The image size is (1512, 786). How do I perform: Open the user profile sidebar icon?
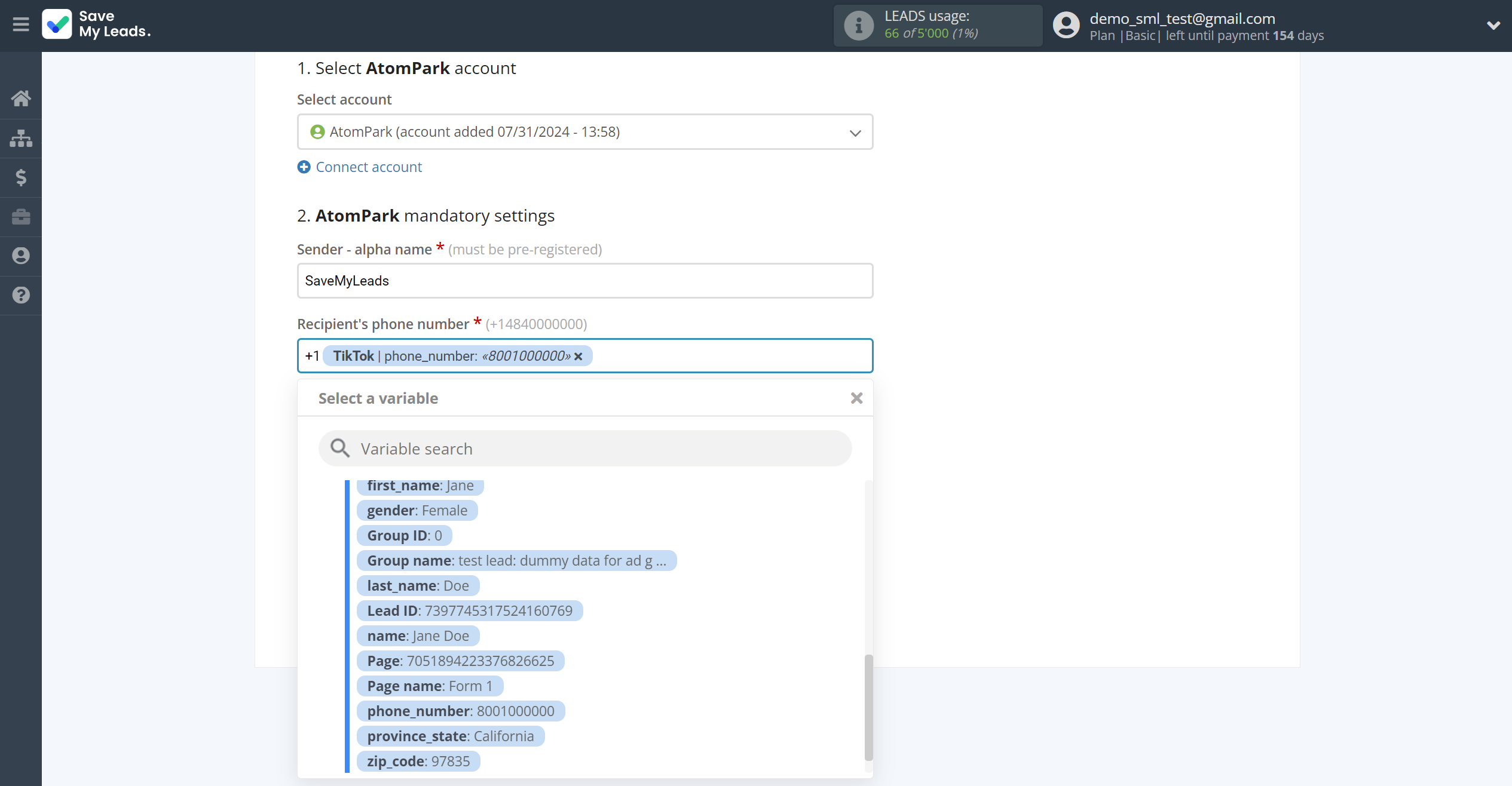21,256
